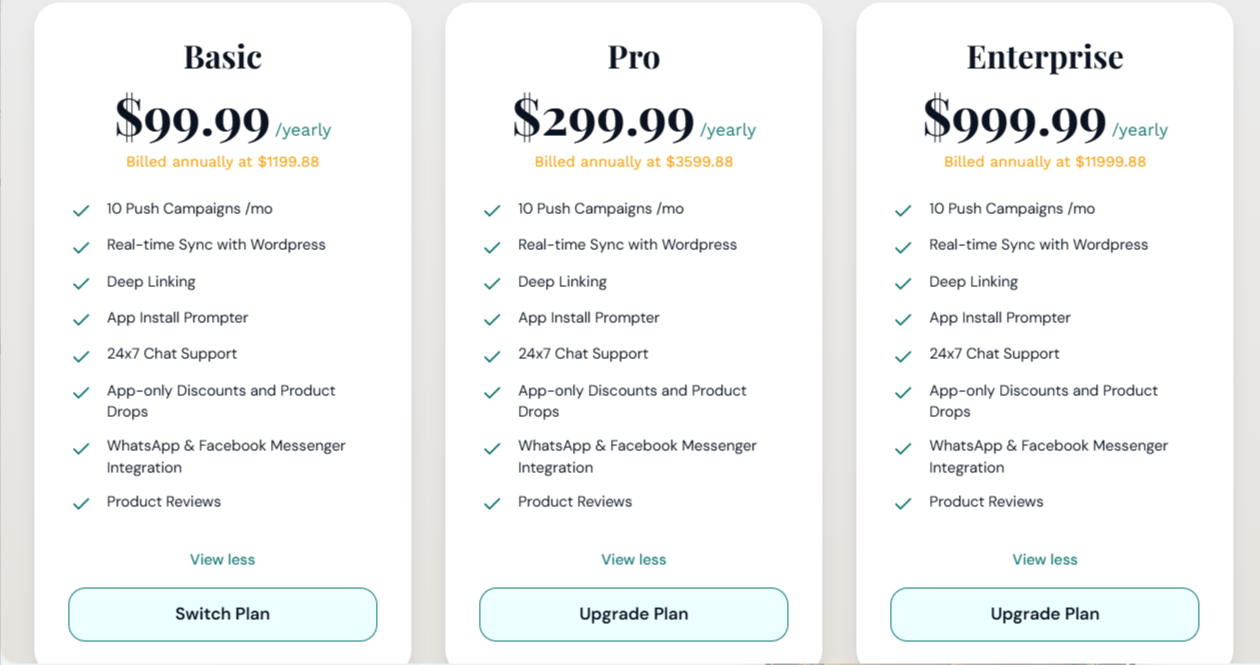Click checkmark next to Basic Deep Linking

(81, 283)
